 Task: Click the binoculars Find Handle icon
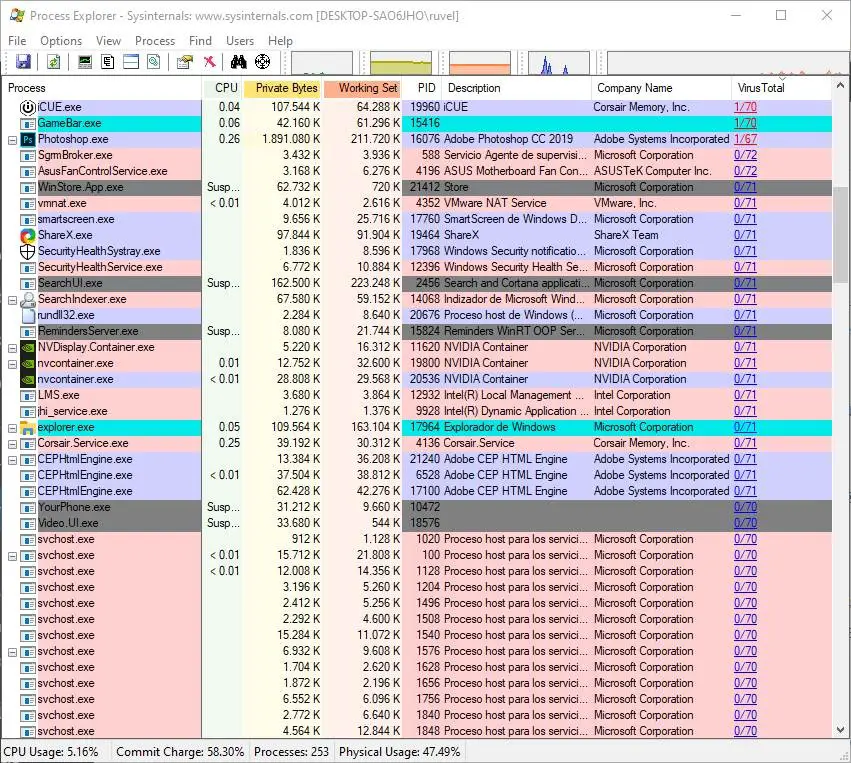tap(238, 62)
